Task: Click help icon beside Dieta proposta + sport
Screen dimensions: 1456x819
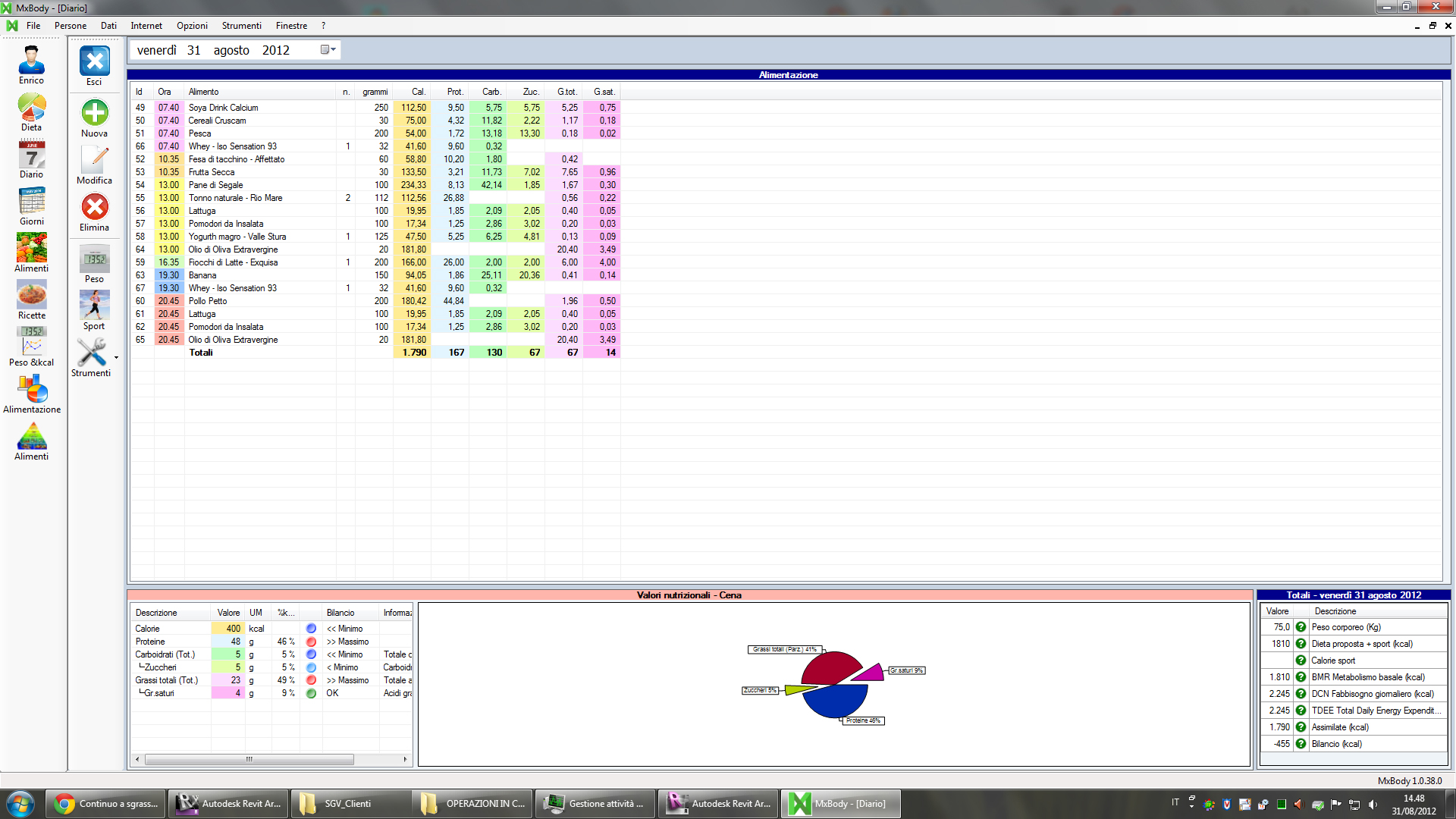Action: (x=1301, y=644)
